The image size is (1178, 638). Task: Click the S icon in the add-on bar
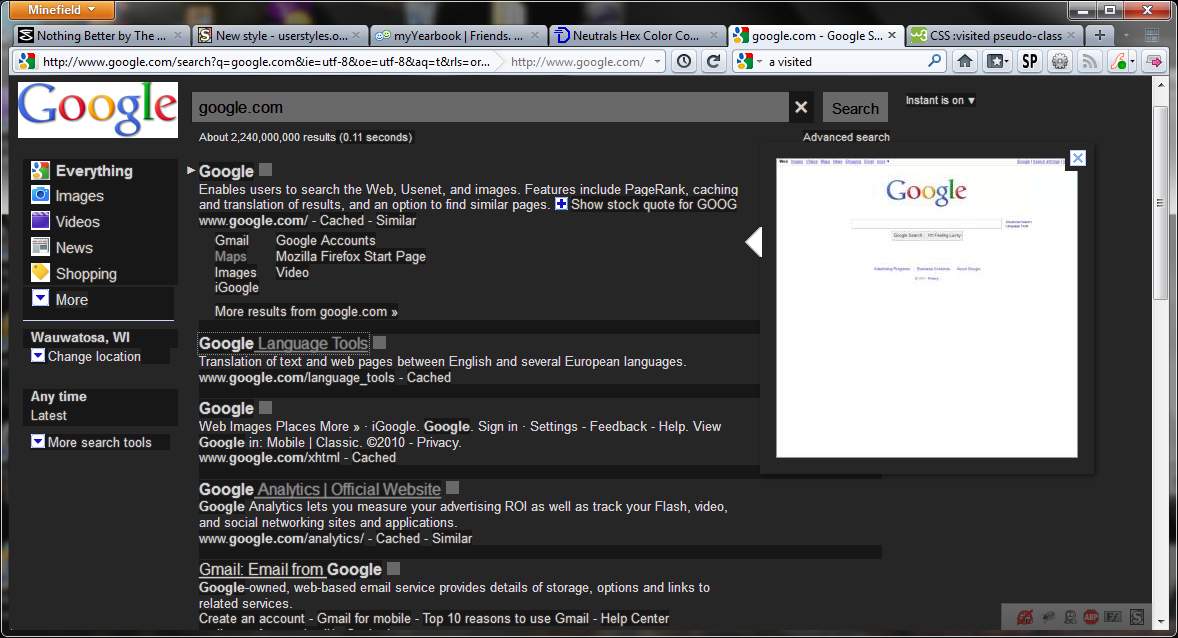tap(1137, 617)
